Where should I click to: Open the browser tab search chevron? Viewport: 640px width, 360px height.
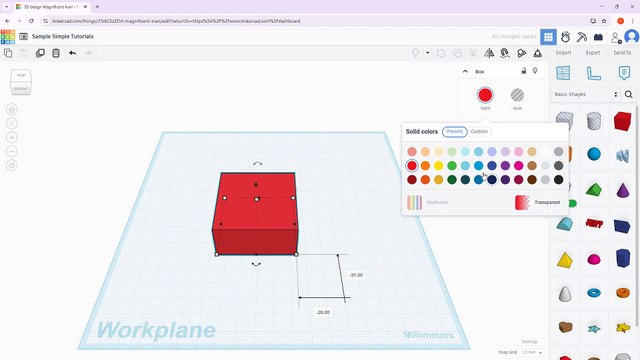[x=7, y=7]
